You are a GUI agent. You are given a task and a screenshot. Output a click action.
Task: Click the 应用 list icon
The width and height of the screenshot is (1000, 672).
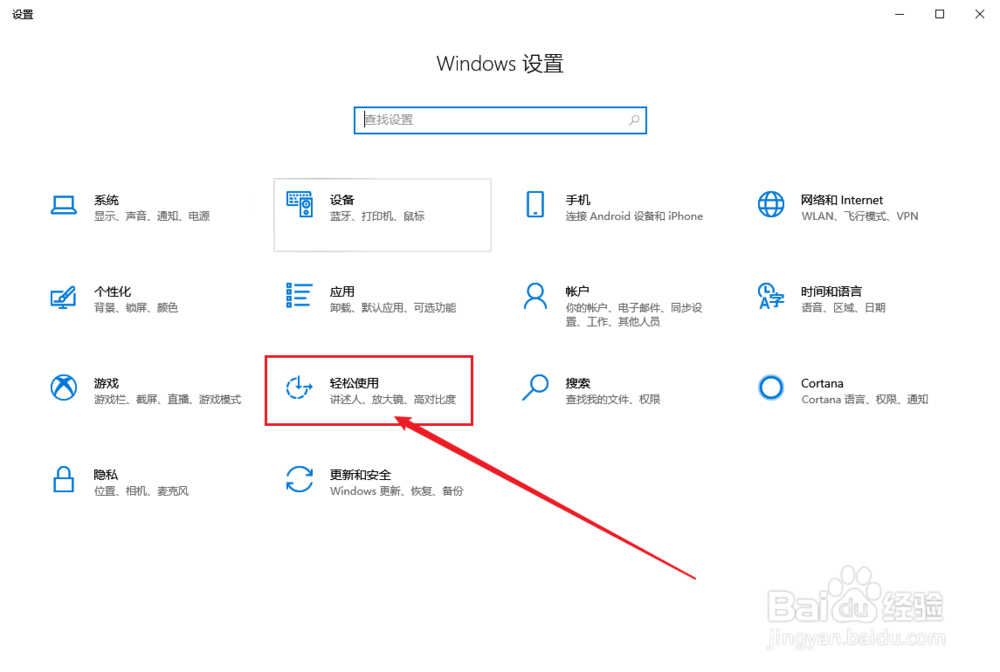(x=298, y=296)
